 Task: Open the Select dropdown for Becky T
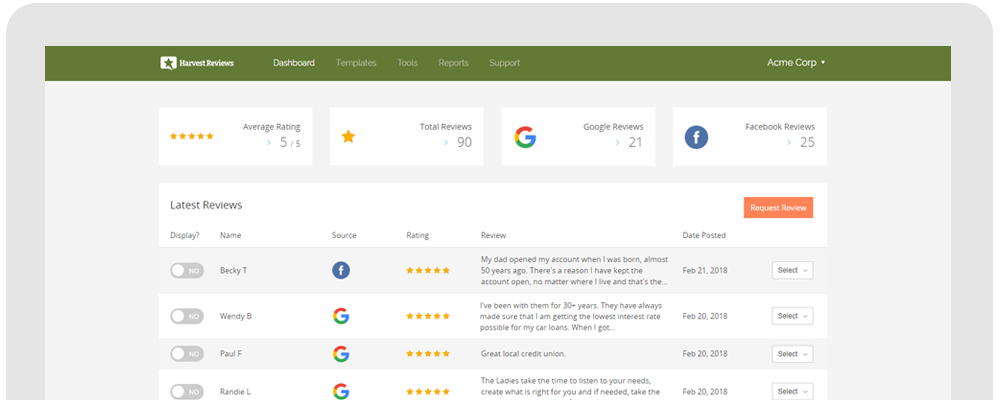[x=792, y=270]
